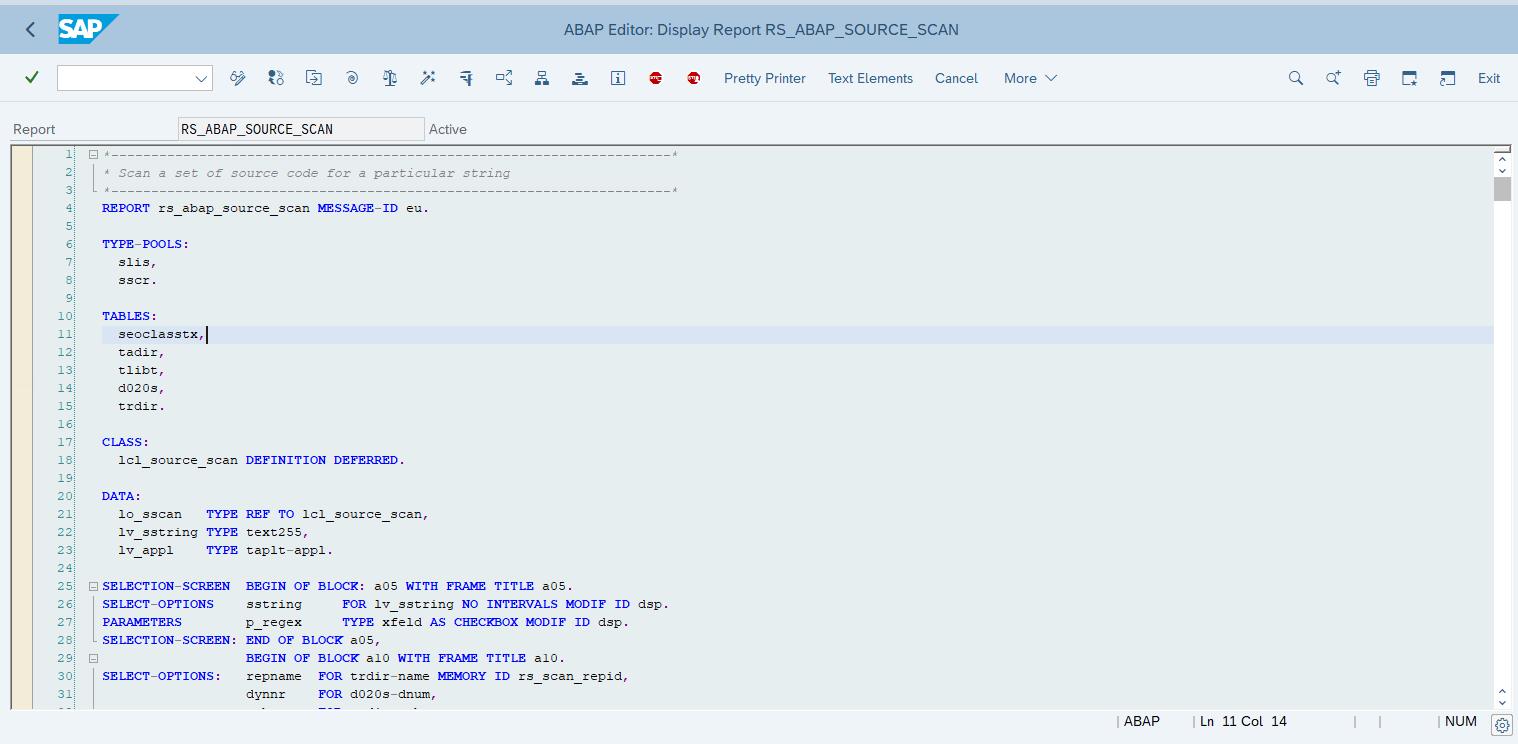Click the TYPE-POOLS keyword on line 6
1518x744 pixels.
point(145,244)
